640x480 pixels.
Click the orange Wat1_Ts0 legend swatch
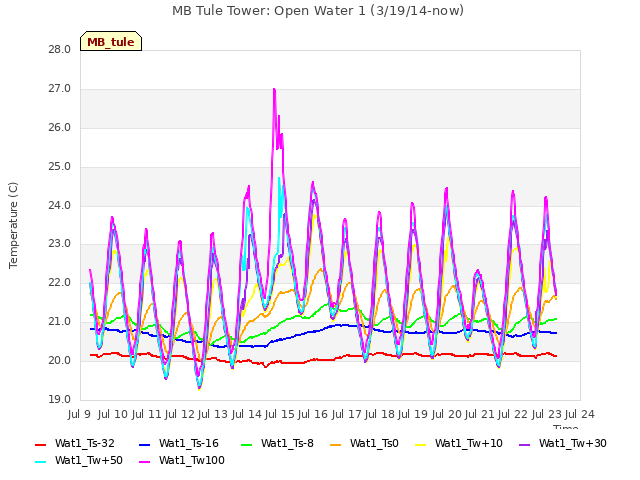(336, 444)
